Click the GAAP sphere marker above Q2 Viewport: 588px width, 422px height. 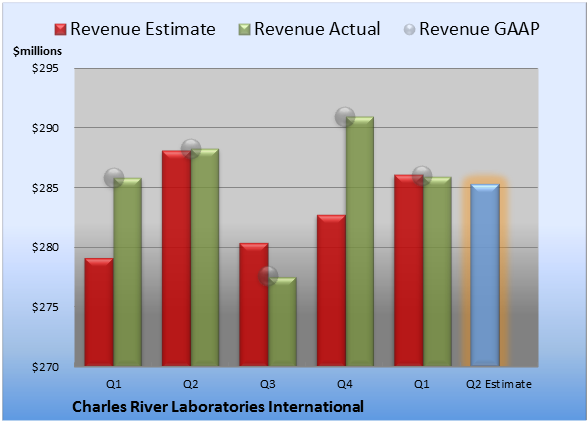191,149
